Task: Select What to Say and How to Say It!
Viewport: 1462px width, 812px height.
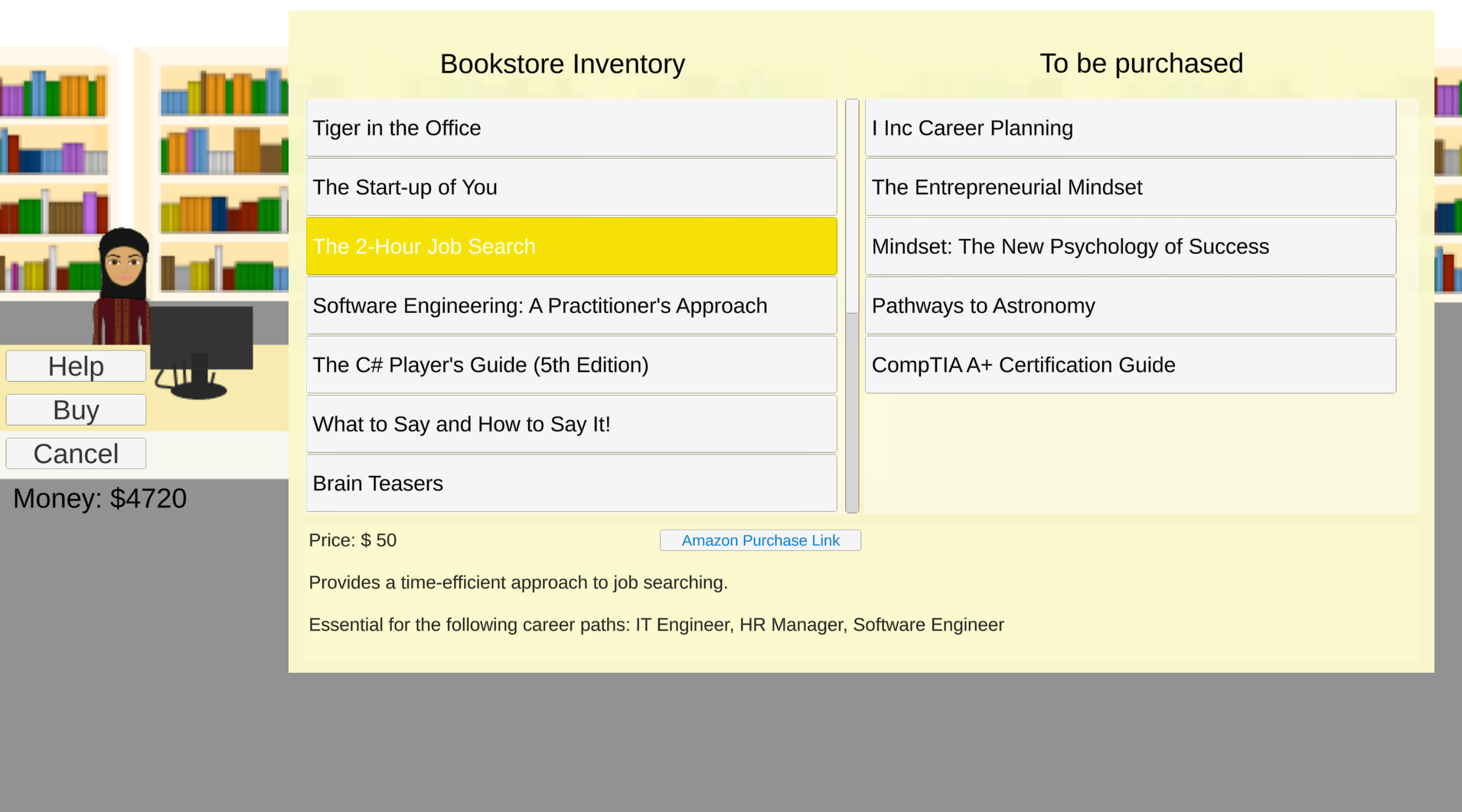Action: click(571, 424)
